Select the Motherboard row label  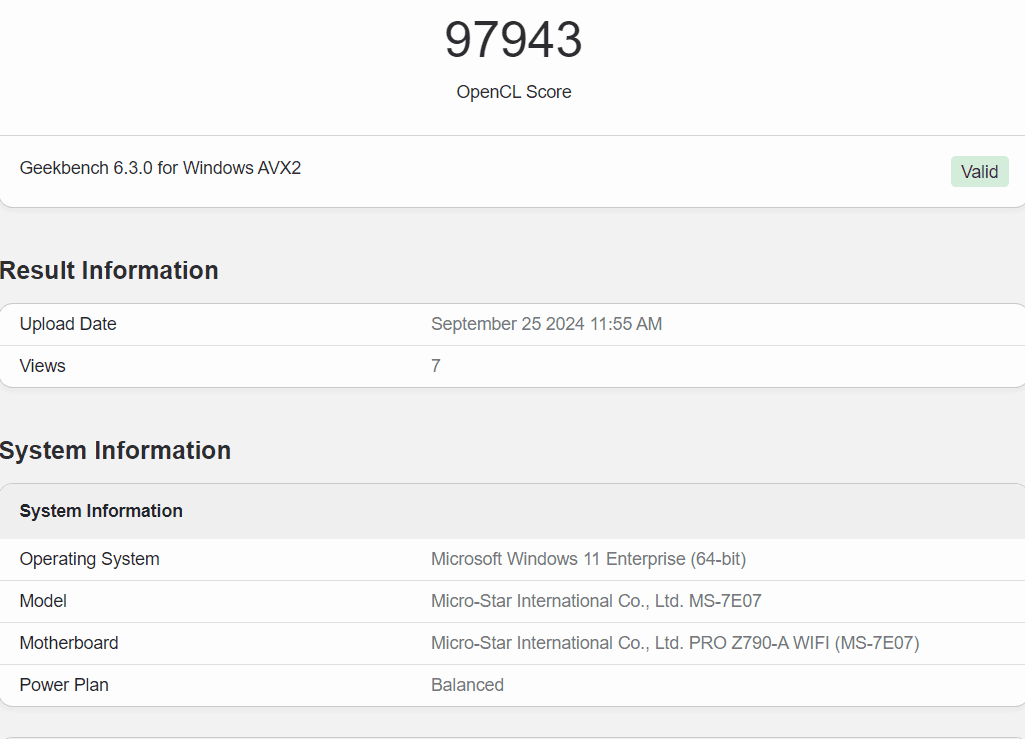click(69, 643)
